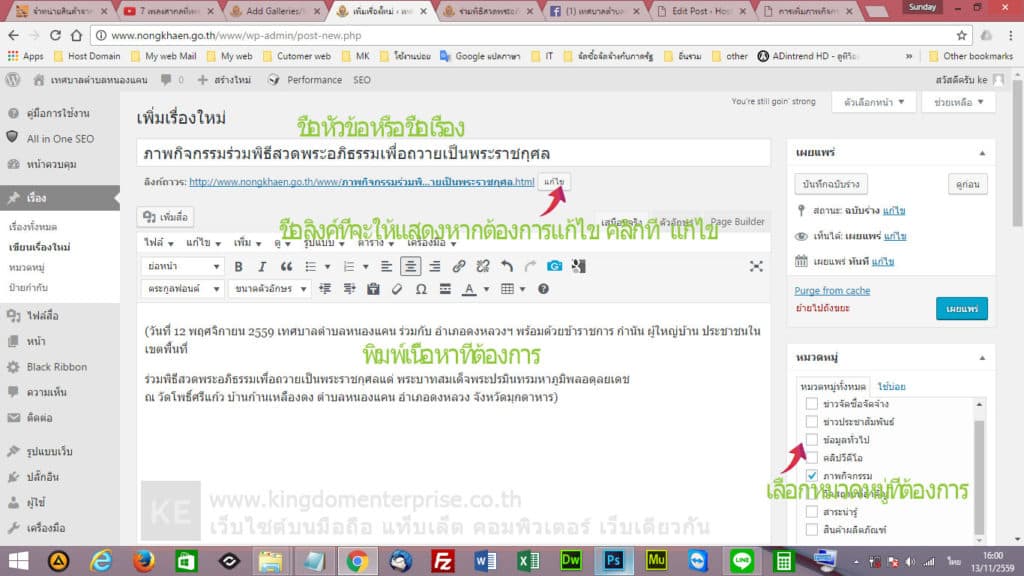
Task: Switch to the ใช้บ่อย categories tab
Action: point(891,387)
